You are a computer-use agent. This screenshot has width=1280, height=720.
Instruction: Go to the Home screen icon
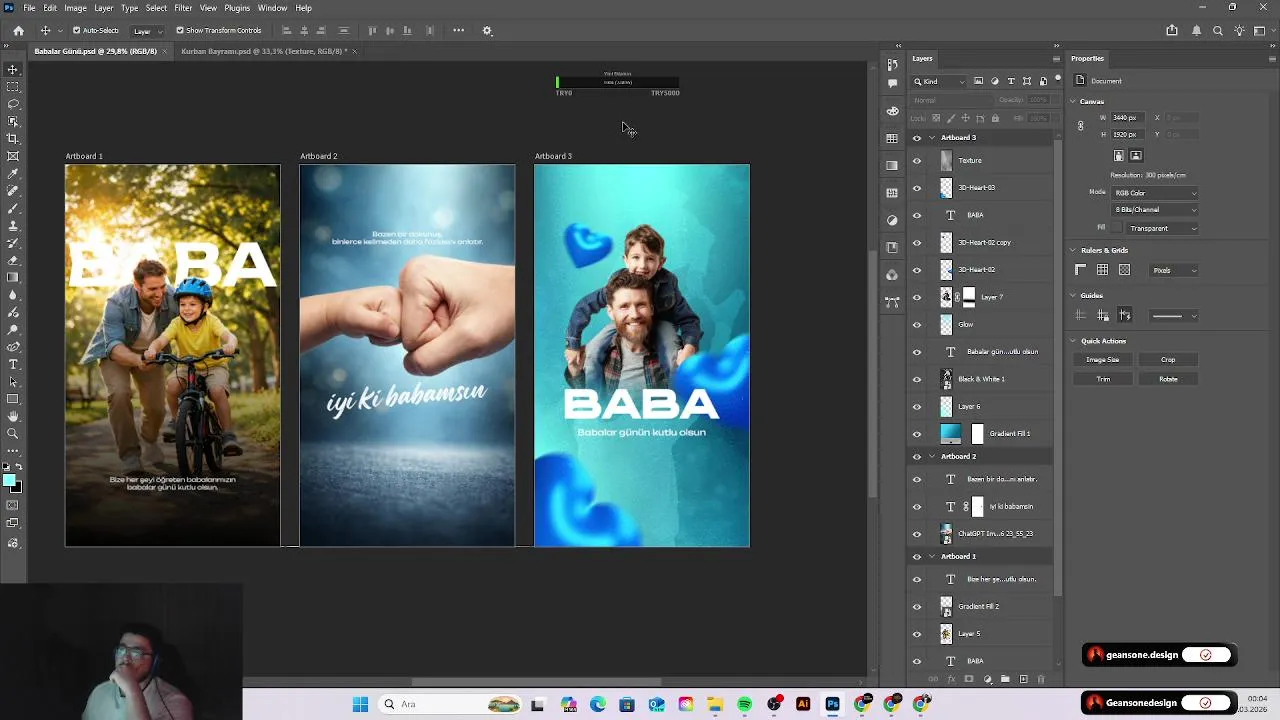click(18, 30)
